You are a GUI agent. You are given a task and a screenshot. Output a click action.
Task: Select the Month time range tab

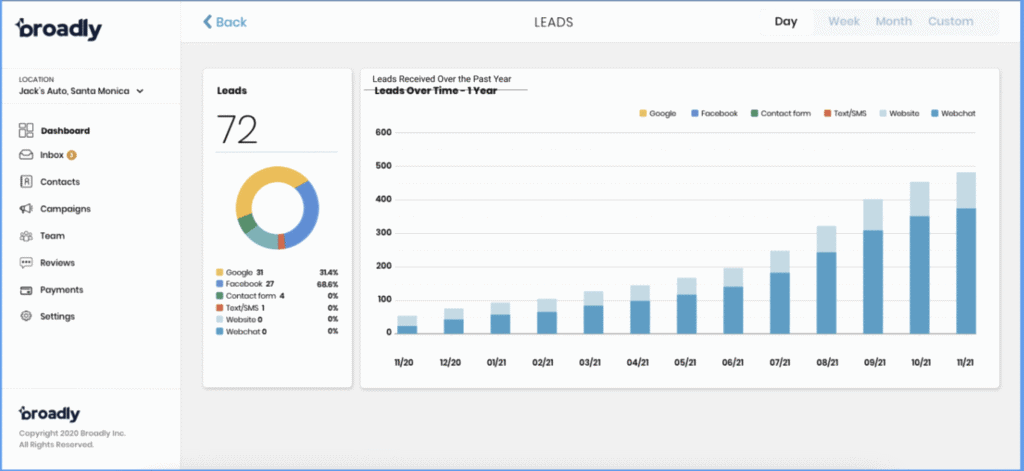click(893, 22)
